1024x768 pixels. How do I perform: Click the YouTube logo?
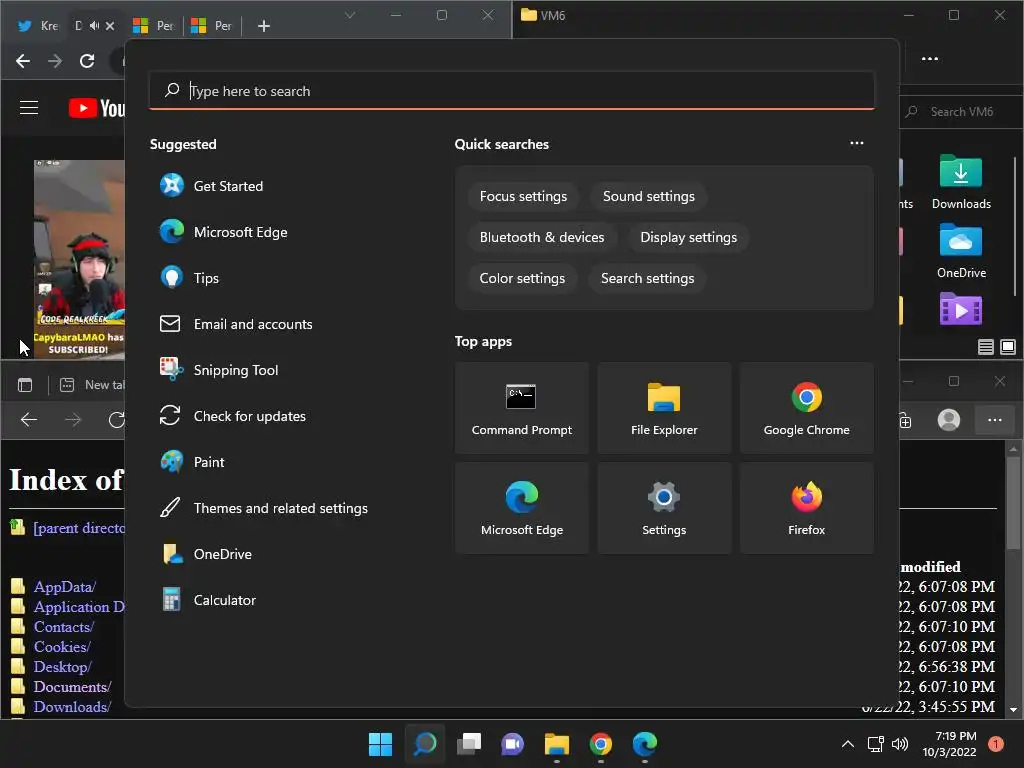96,108
